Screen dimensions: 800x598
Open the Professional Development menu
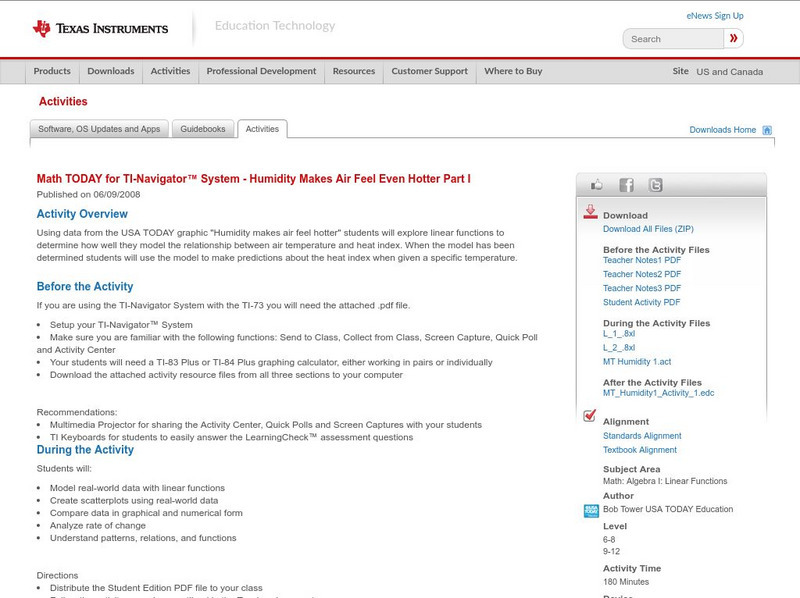coord(261,71)
